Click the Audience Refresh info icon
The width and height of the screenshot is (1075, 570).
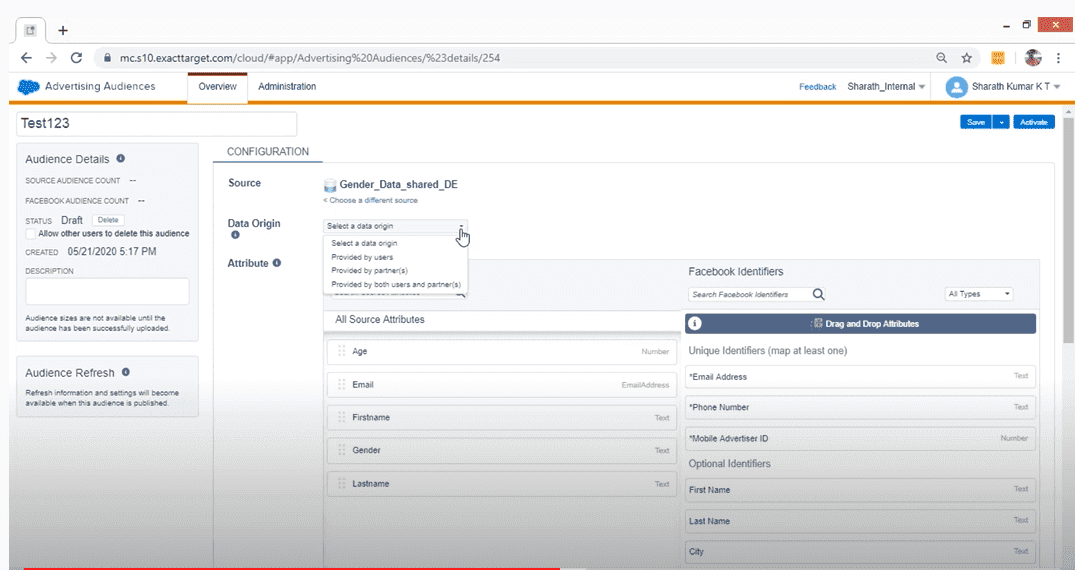pos(126,372)
